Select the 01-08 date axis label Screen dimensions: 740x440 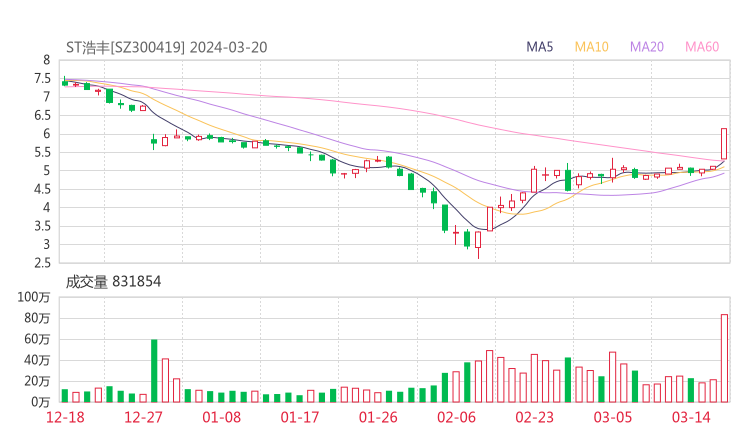click(x=221, y=417)
